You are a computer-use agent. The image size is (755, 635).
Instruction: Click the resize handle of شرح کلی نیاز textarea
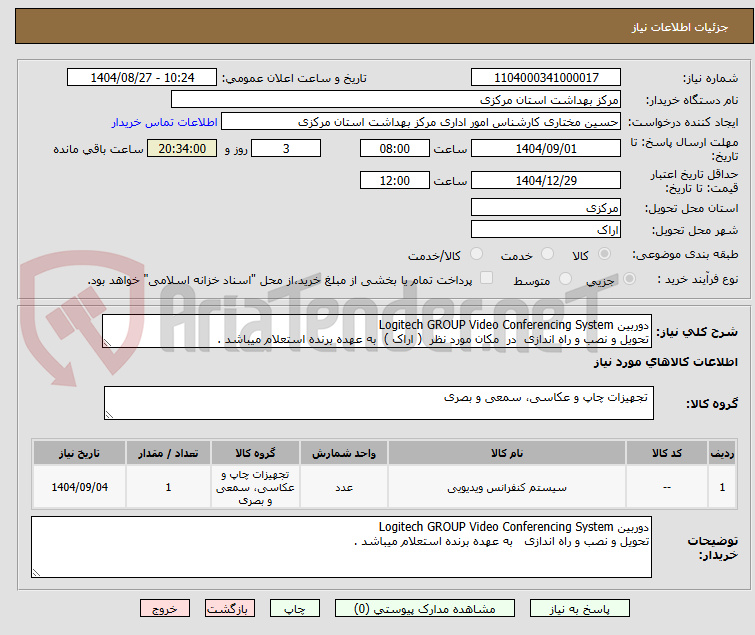[x=107, y=343]
